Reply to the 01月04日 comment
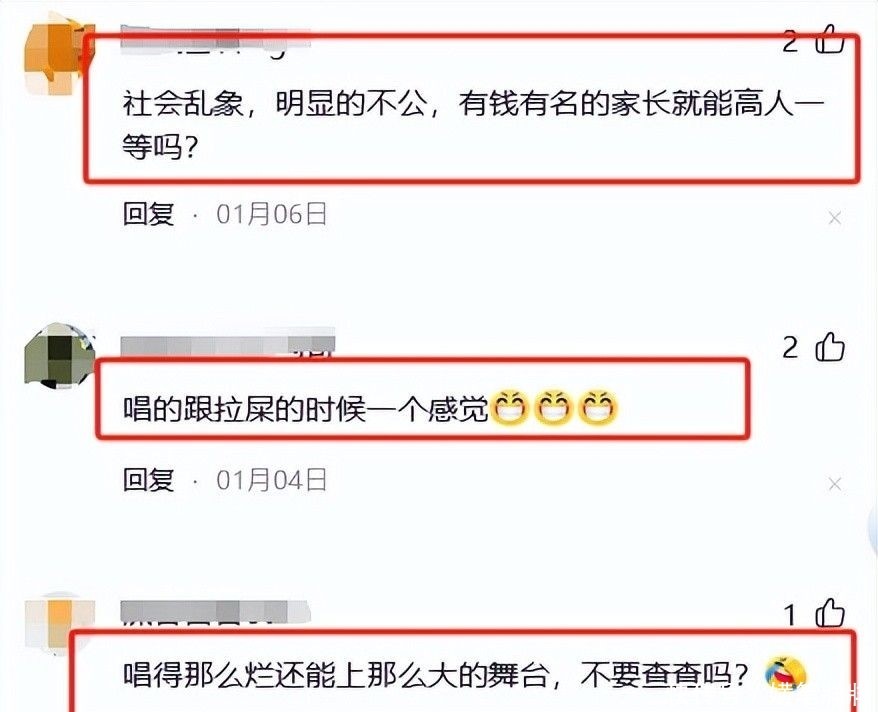 coord(148,480)
